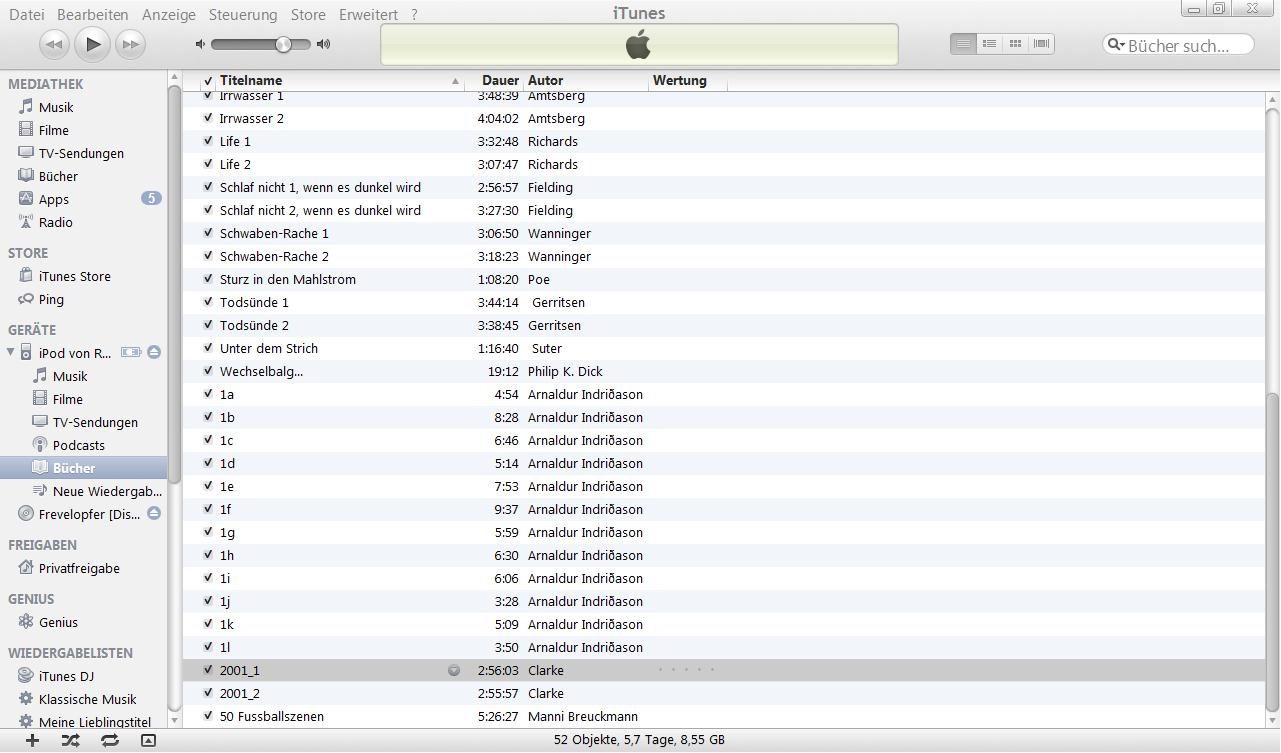Show or hide the artwork viewer

(148, 740)
